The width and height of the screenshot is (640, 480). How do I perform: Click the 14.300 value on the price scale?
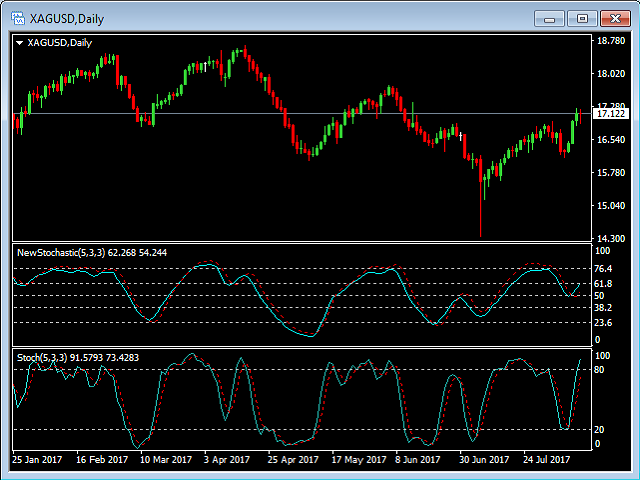(x=608, y=238)
